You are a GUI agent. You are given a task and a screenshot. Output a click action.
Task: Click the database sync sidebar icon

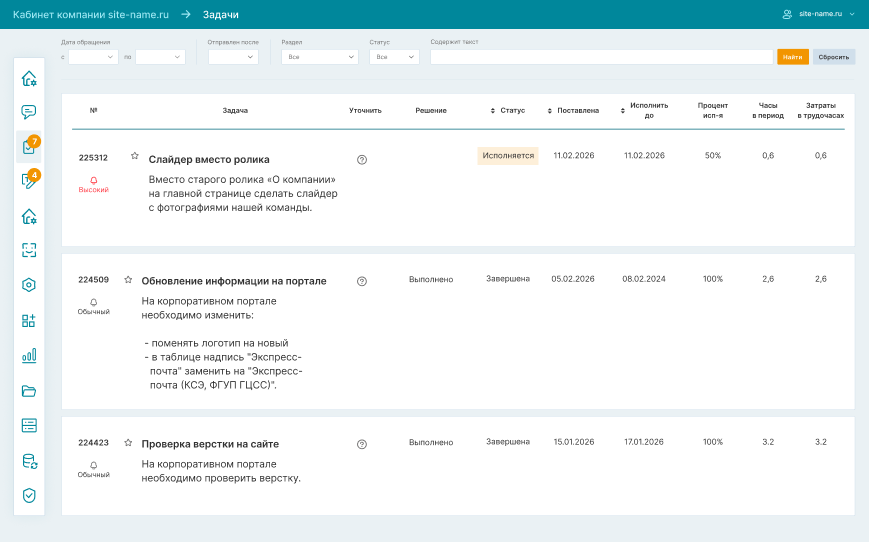point(29,460)
